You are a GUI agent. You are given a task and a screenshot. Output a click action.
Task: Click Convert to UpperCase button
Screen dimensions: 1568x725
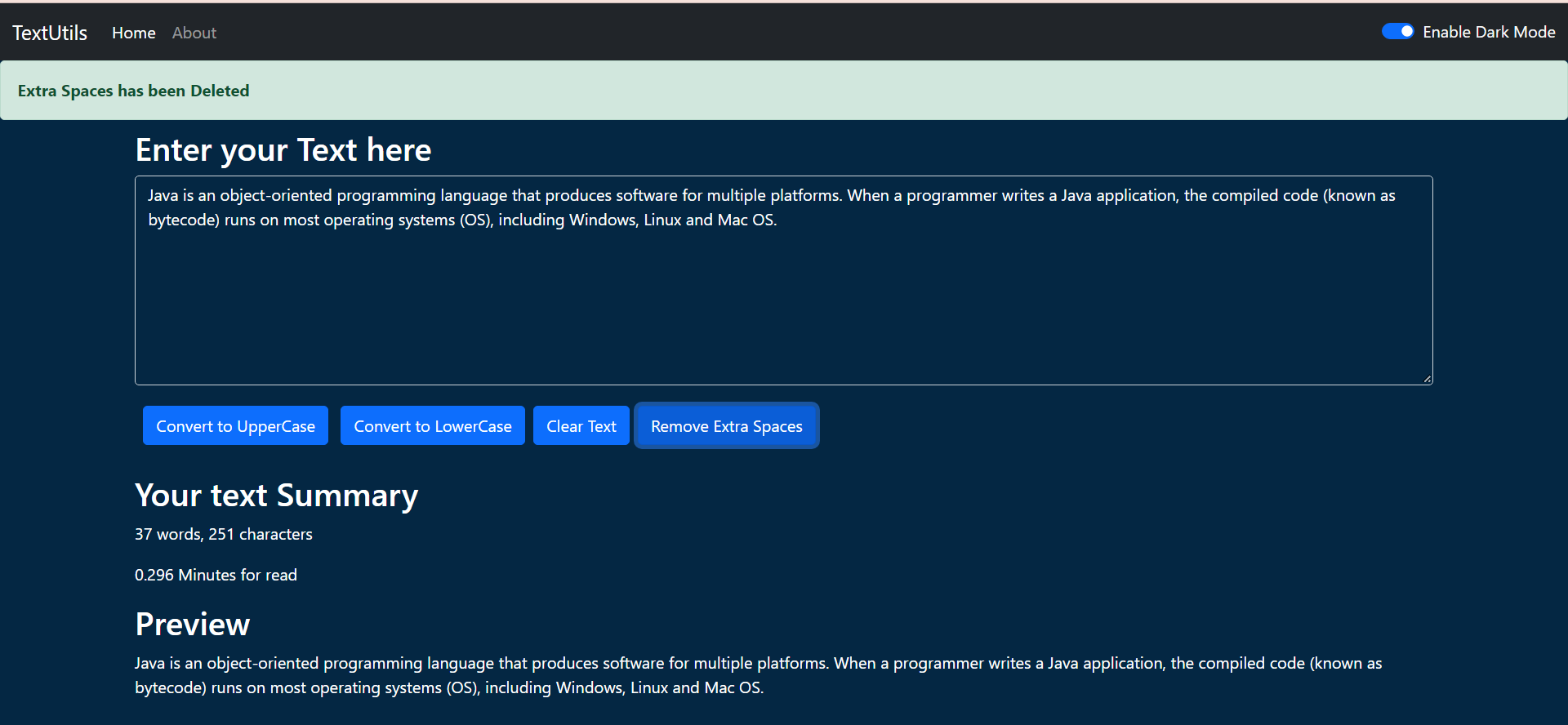235,425
